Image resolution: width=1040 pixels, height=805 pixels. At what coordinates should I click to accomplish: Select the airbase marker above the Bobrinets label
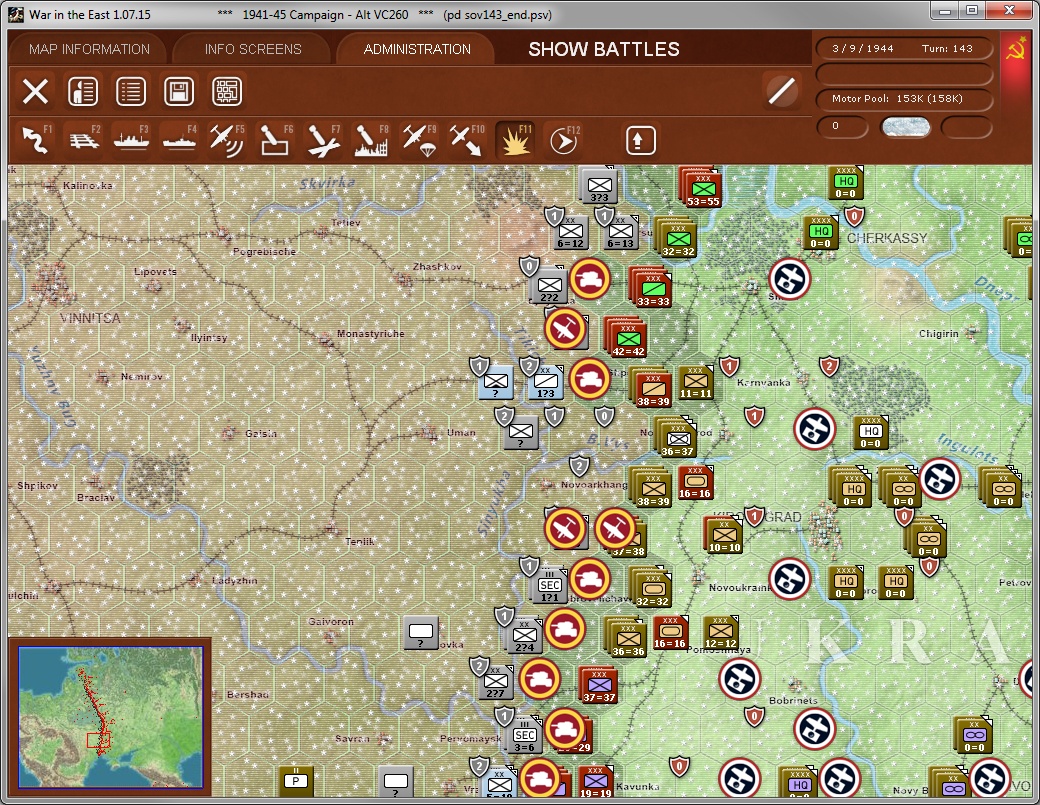coord(740,679)
